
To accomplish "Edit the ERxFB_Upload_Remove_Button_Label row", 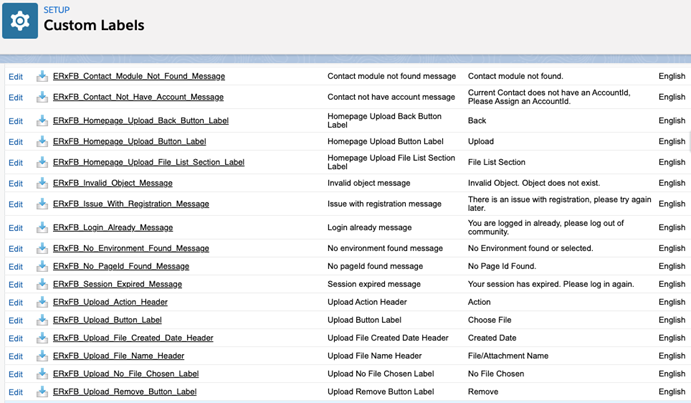I will [15, 392].
